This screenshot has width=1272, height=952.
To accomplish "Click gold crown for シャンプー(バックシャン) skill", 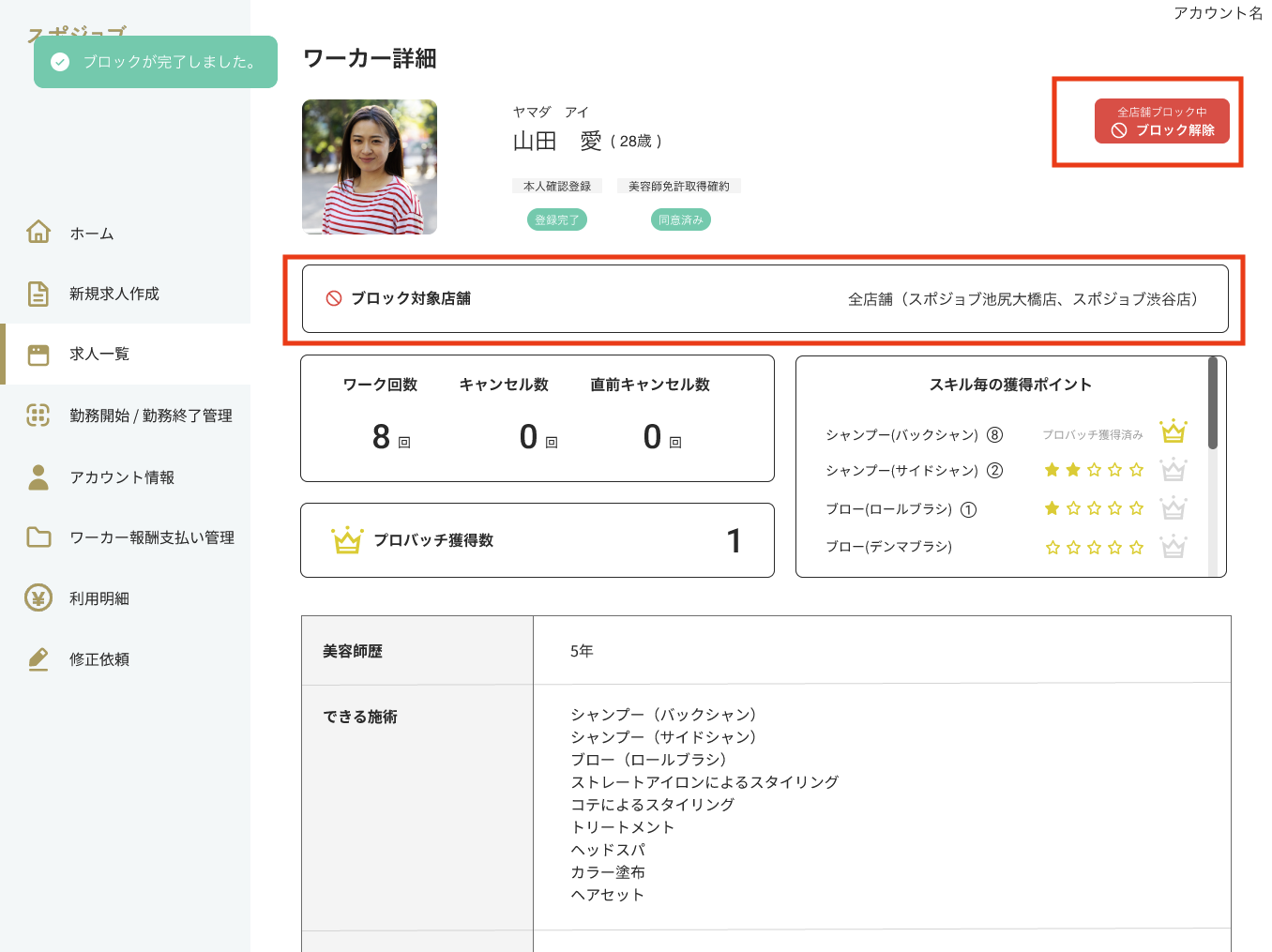I will (x=1173, y=432).
